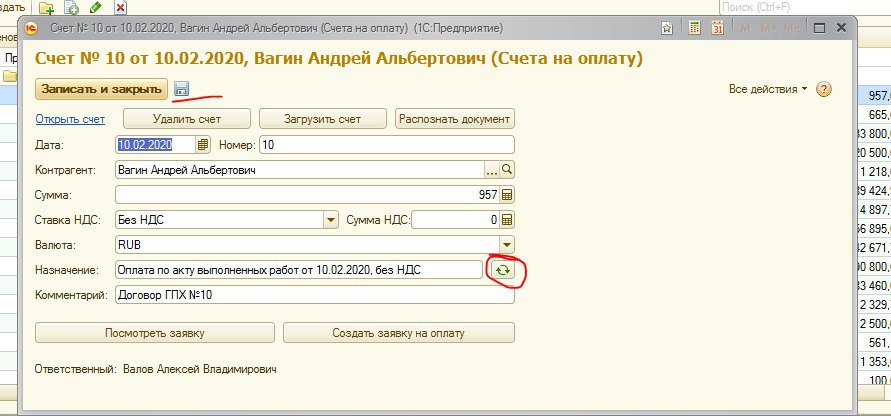
Task: Open the Все действия menu
Action: pos(768,89)
